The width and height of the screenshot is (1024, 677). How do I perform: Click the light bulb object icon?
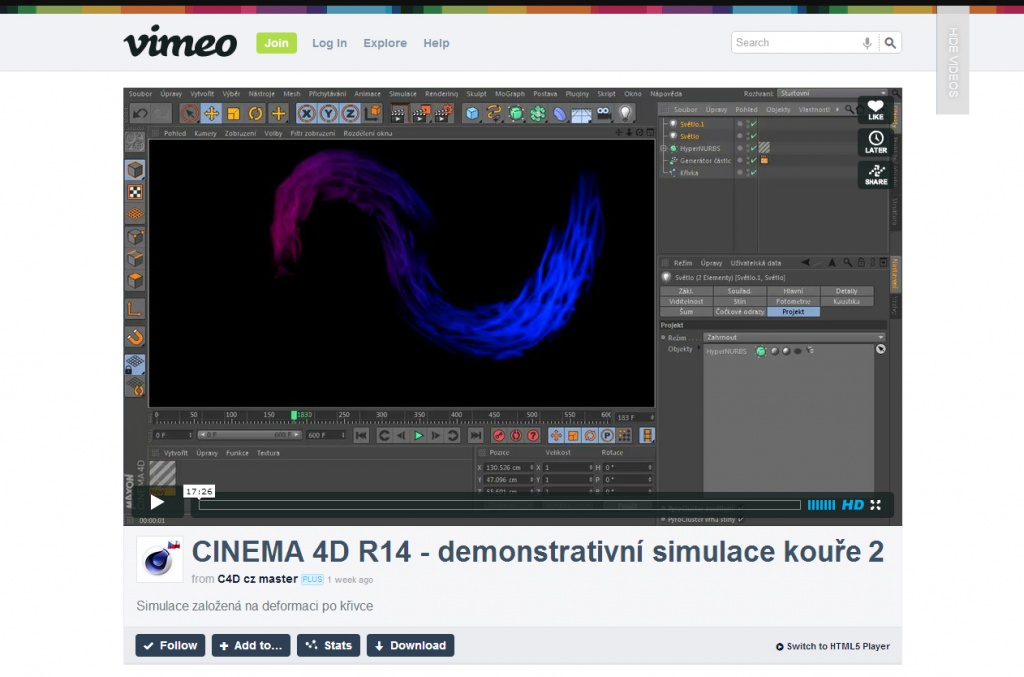[625, 114]
